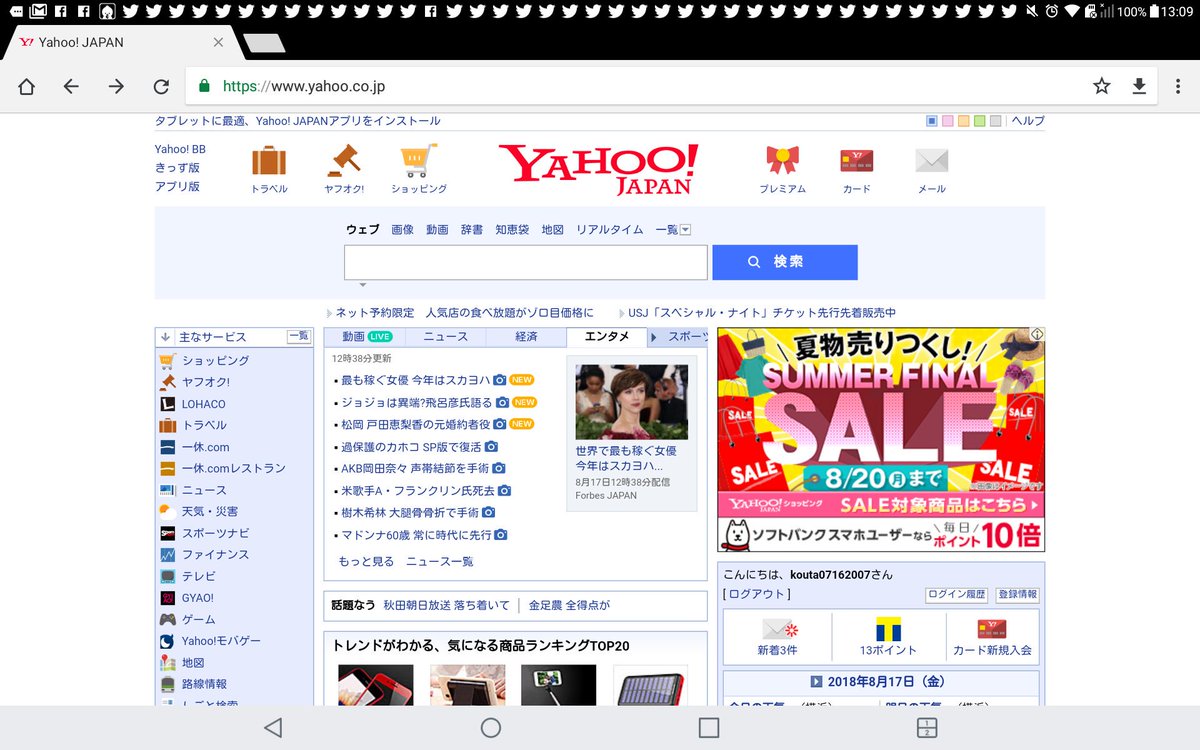Screen dimensions: 1200x750
Task: Open 一覧 button in 主なサービス header
Action: pyautogui.click(x=298, y=336)
